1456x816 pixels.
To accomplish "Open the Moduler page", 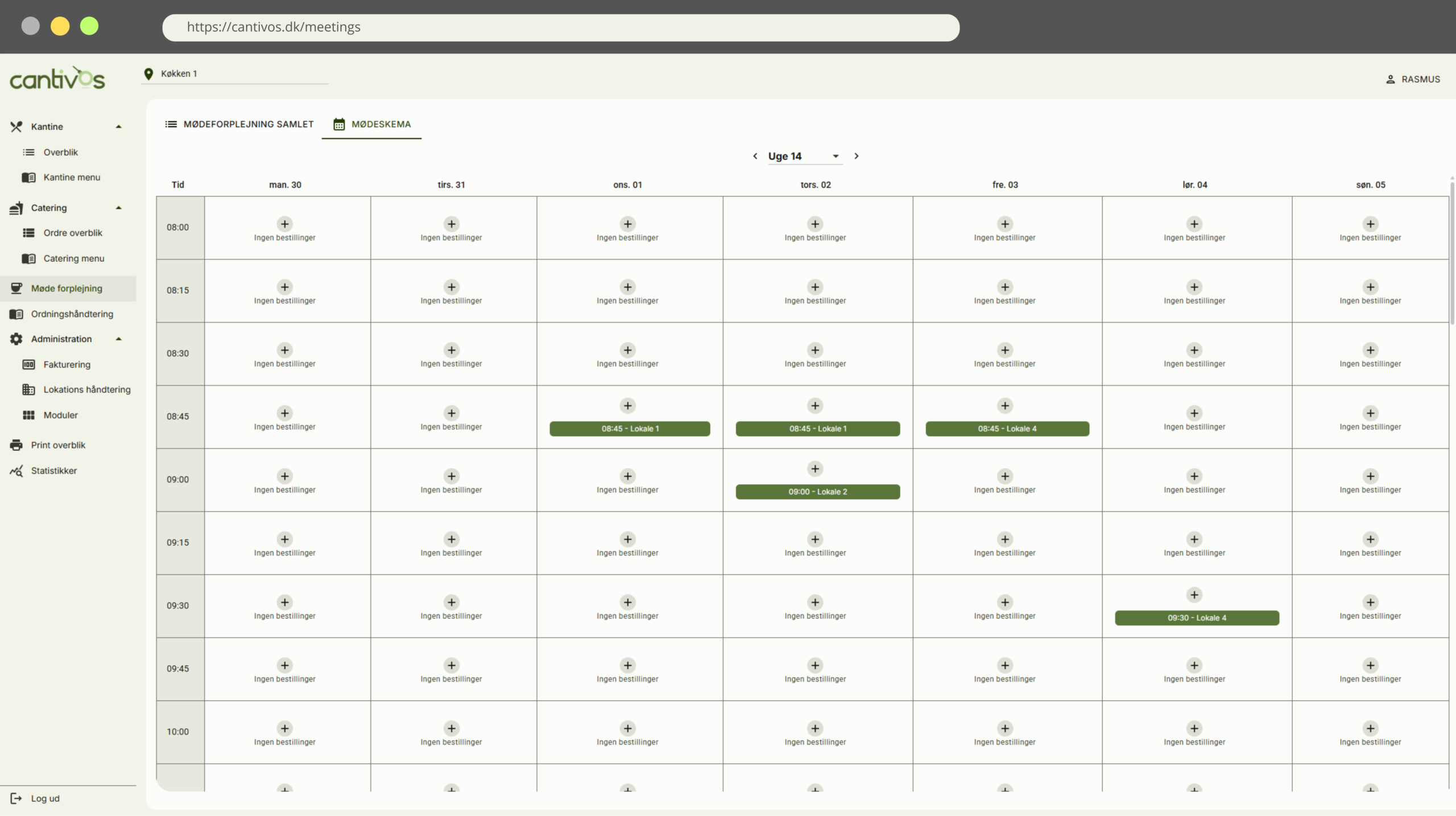I will tap(60, 415).
